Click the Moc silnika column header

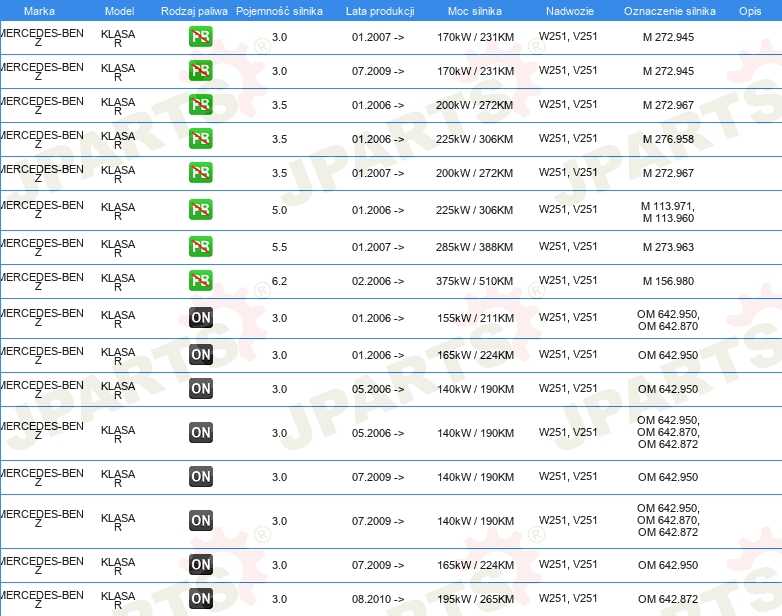(475, 11)
